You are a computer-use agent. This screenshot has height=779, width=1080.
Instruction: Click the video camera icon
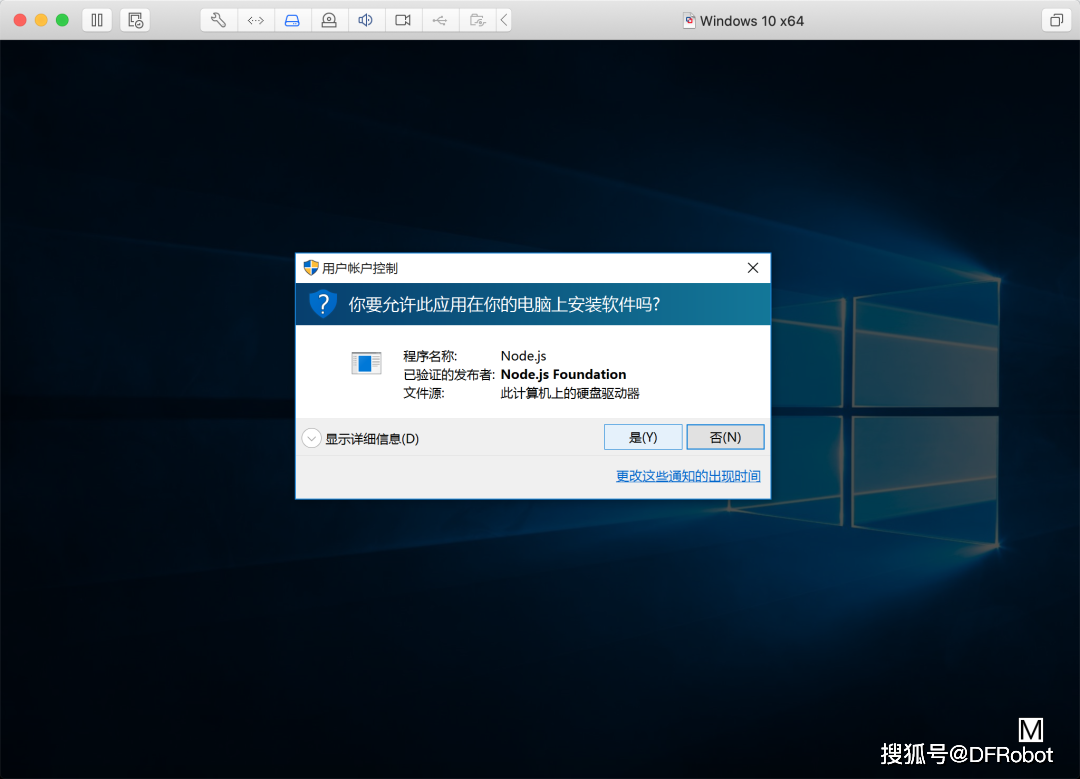tap(403, 20)
